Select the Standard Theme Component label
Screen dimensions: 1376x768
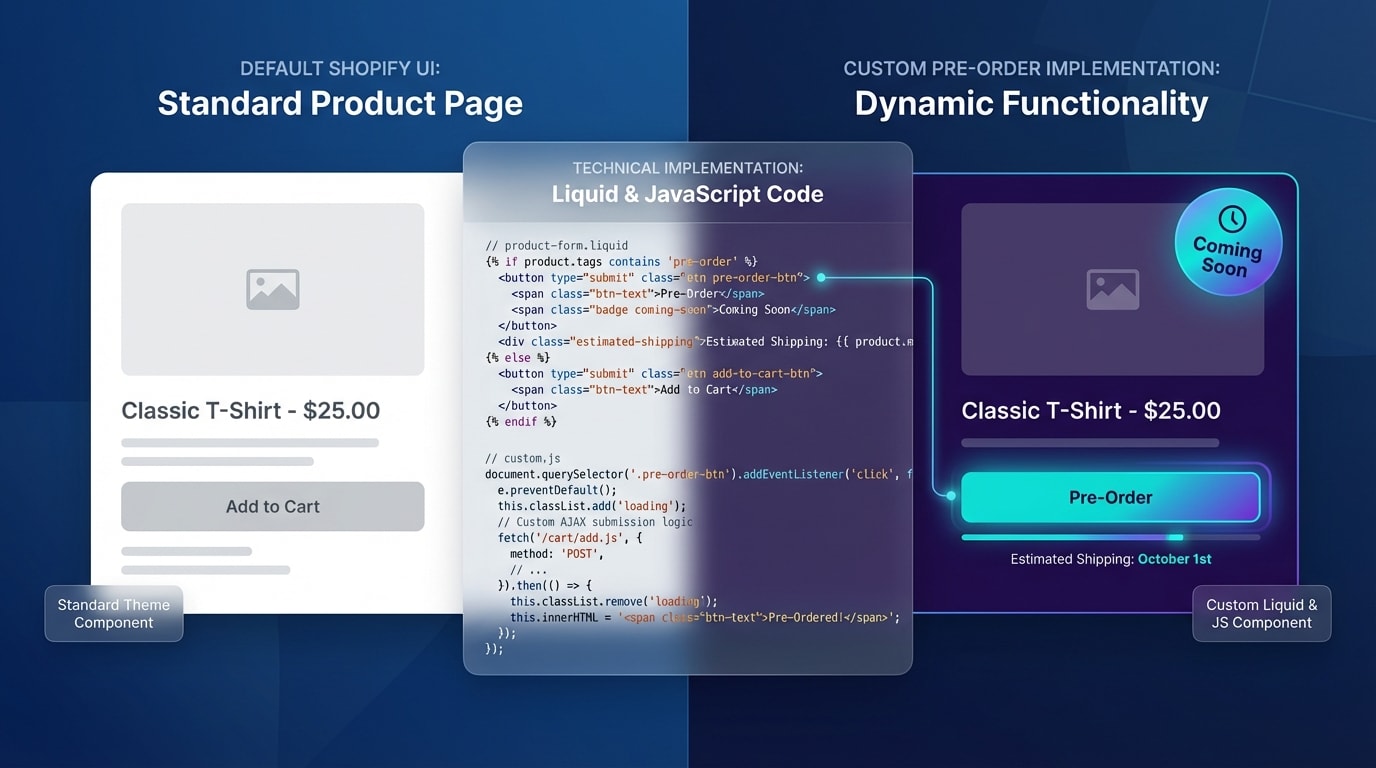(113, 613)
